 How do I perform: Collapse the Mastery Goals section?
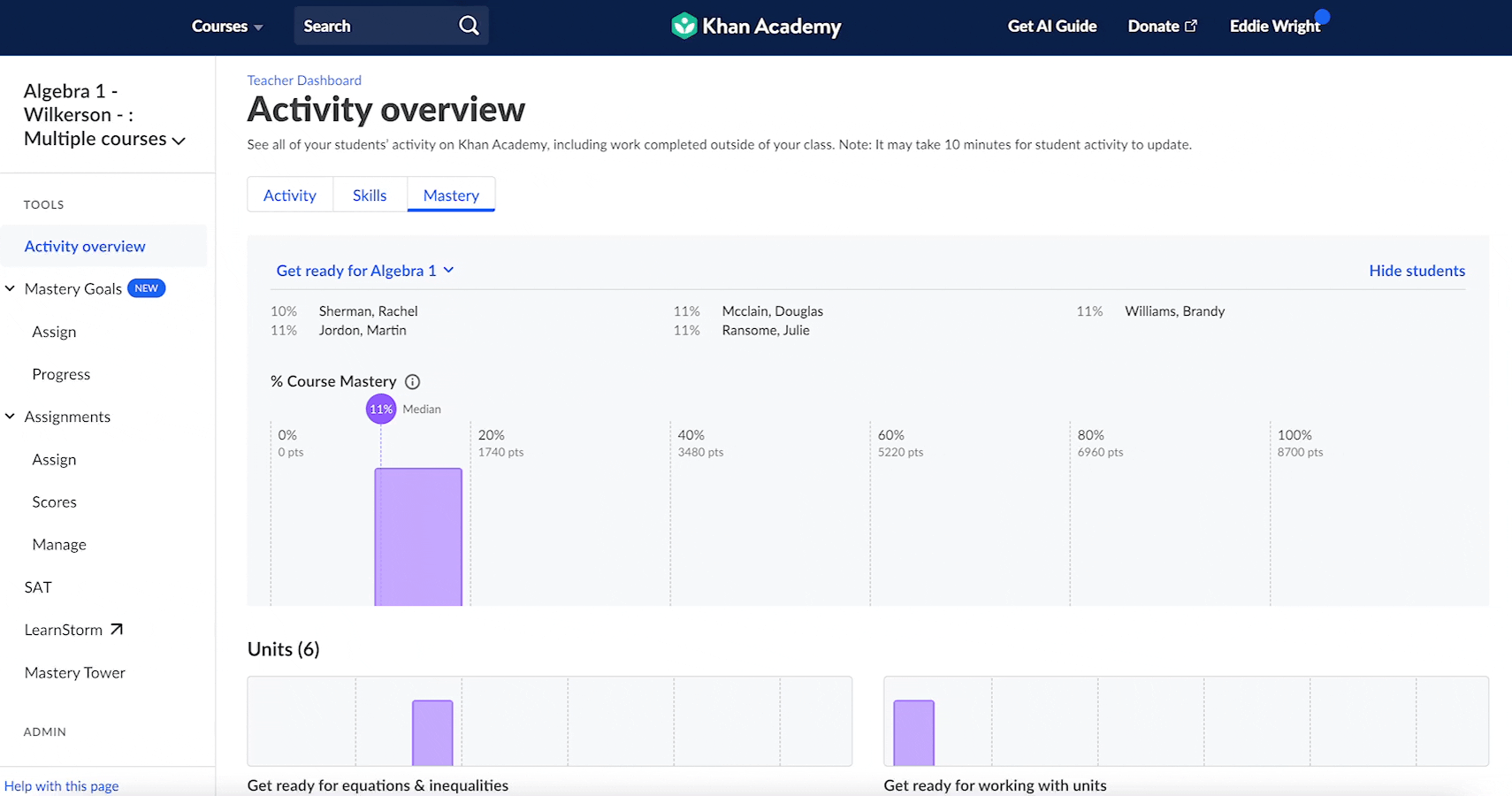pos(11,288)
